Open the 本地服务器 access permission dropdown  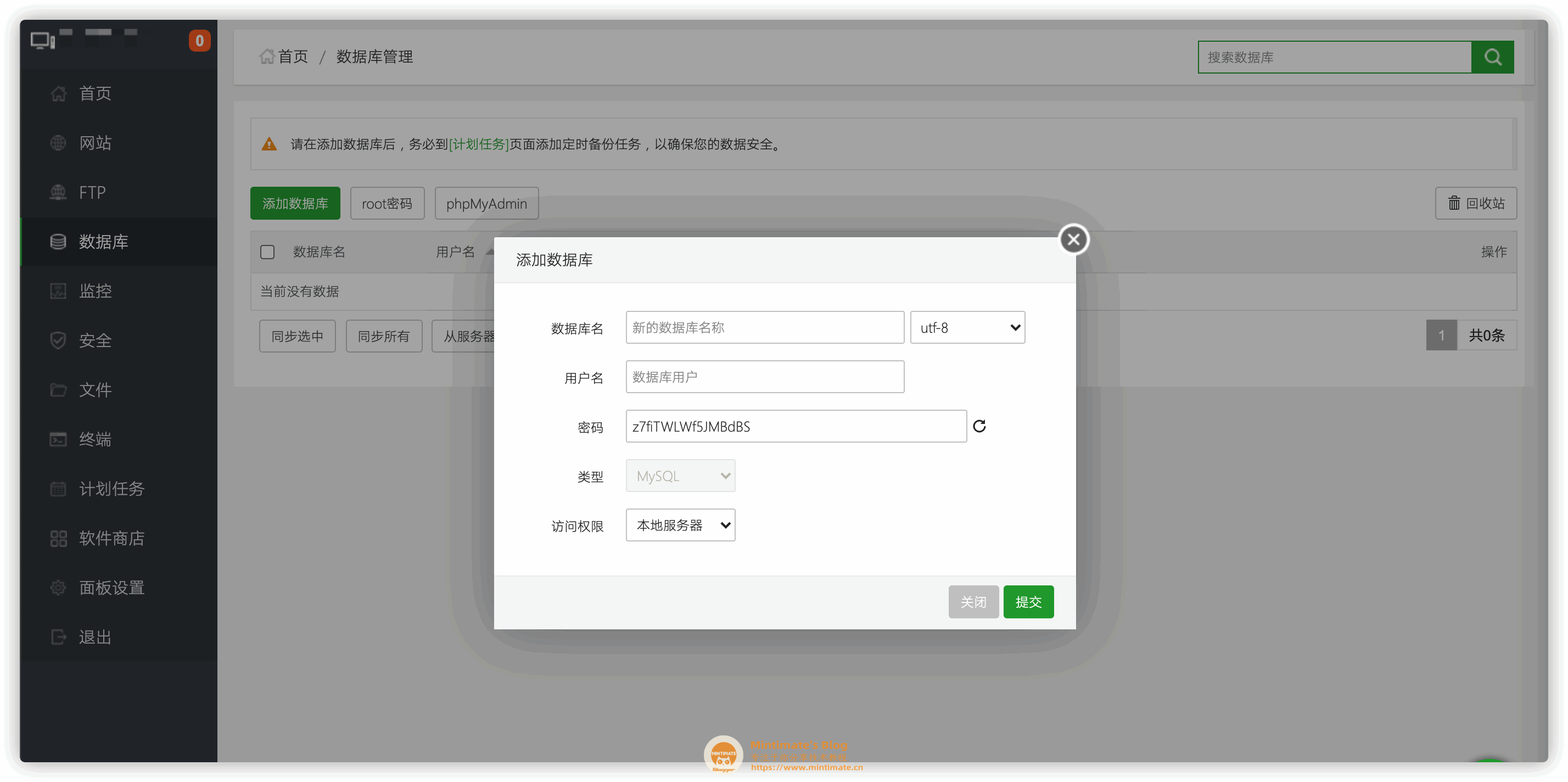[x=681, y=525]
